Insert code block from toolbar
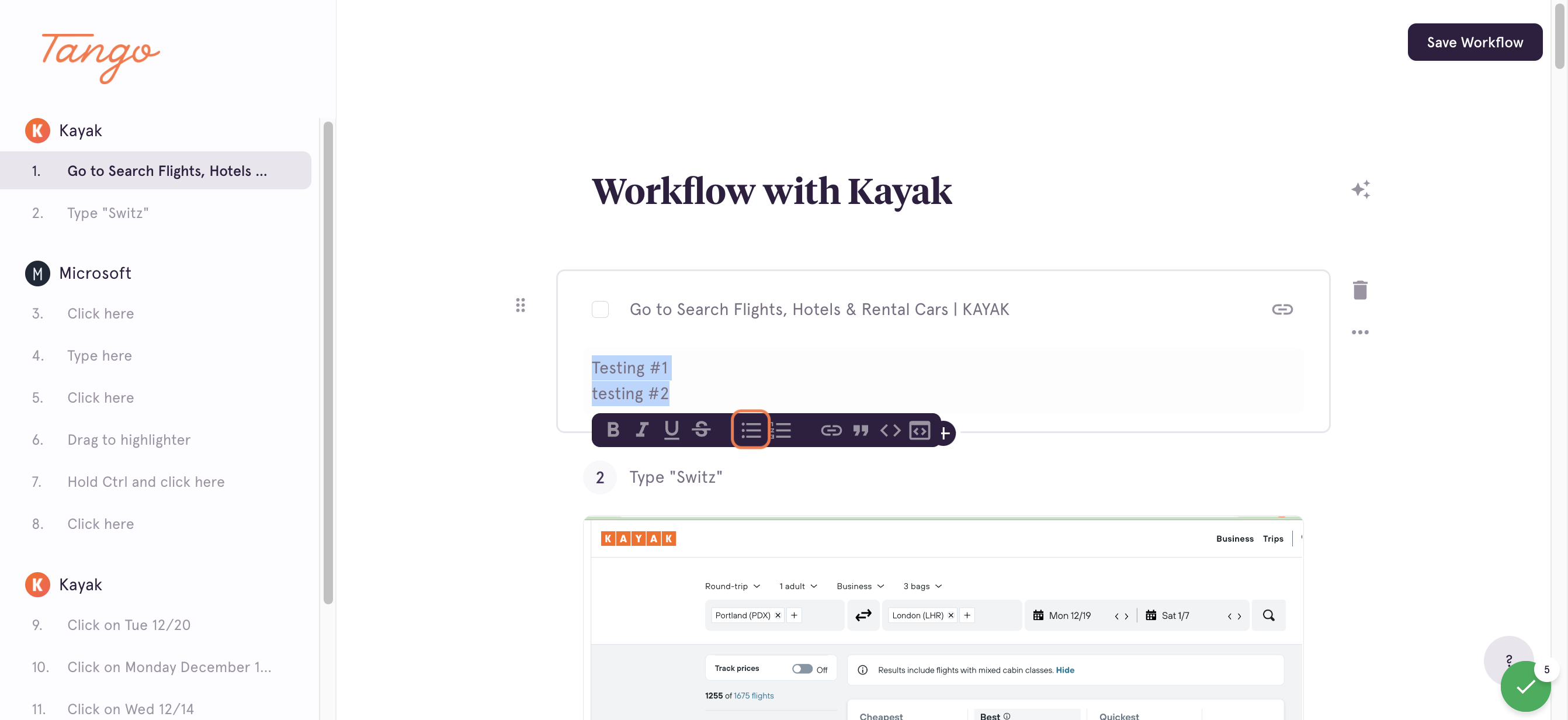Screen dimensions: 1568x720 pyautogui.click(x=919, y=431)
